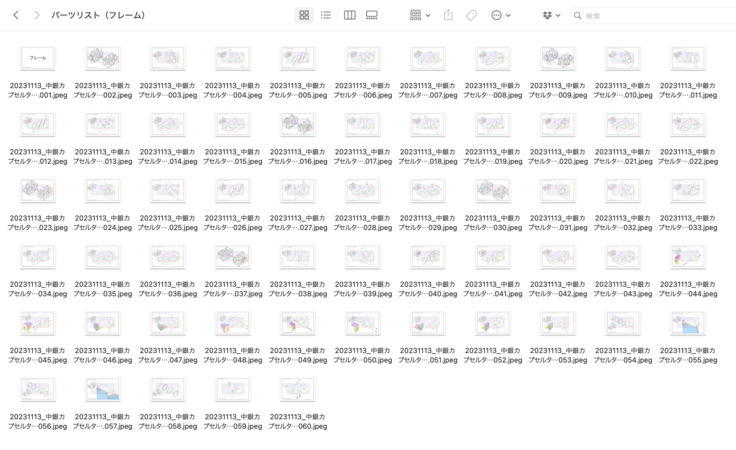Click the Edit Tags icon
This screenshot has width=736, height=450.
tap(471, 15)
